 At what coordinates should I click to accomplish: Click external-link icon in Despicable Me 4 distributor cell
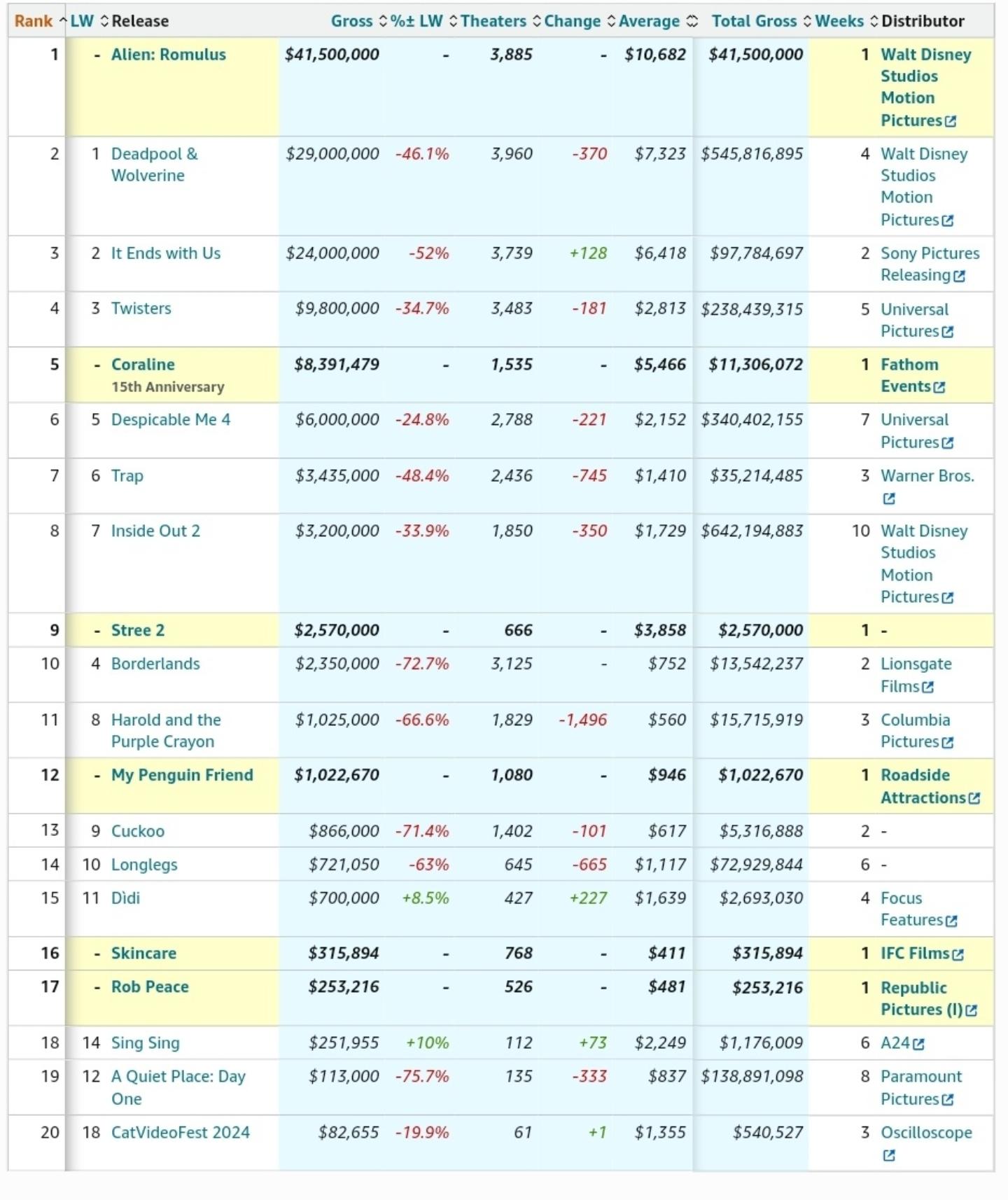[x=948, y=444]
